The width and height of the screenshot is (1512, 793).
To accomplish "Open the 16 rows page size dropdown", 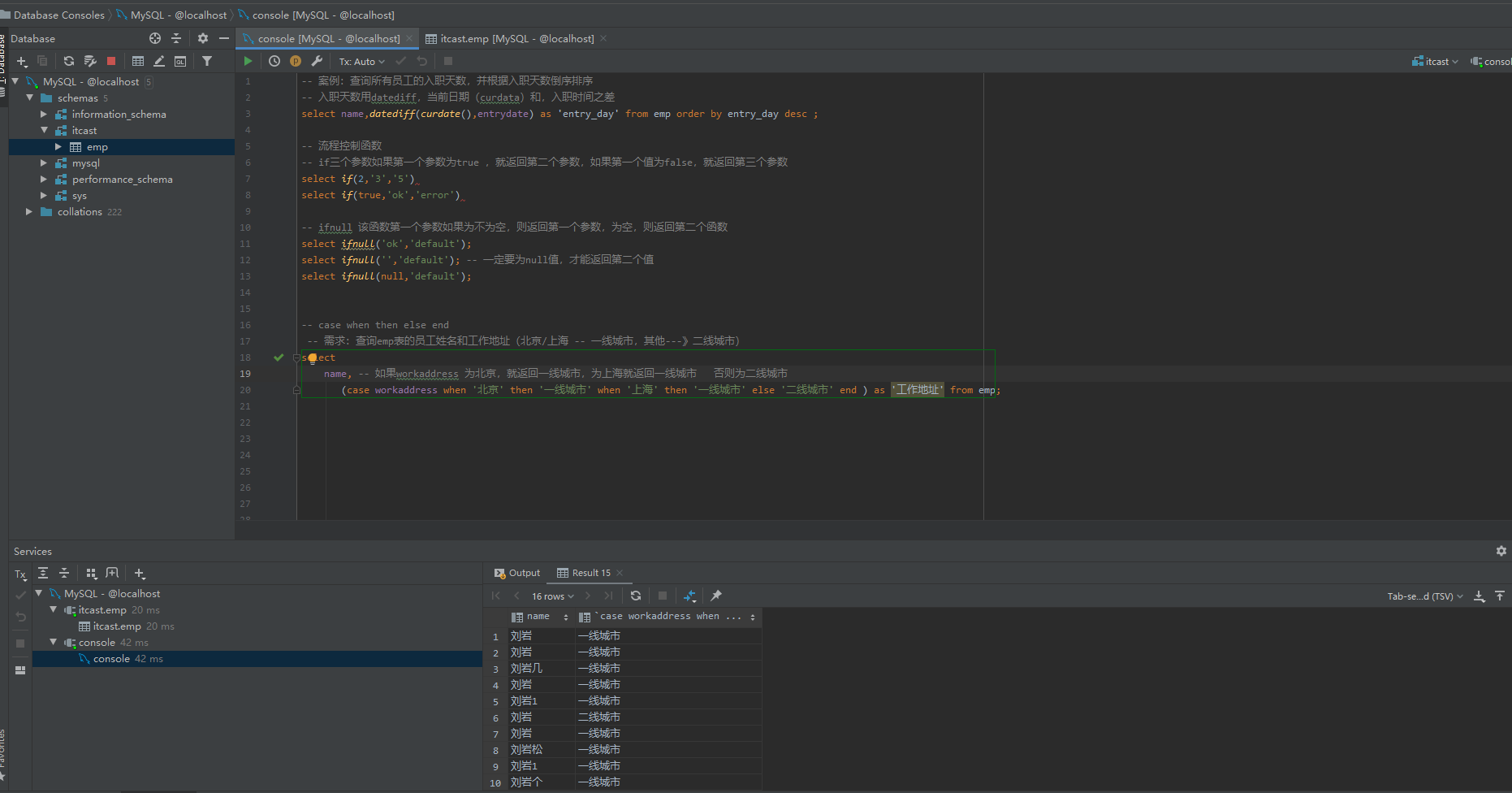I will [552, 596].
